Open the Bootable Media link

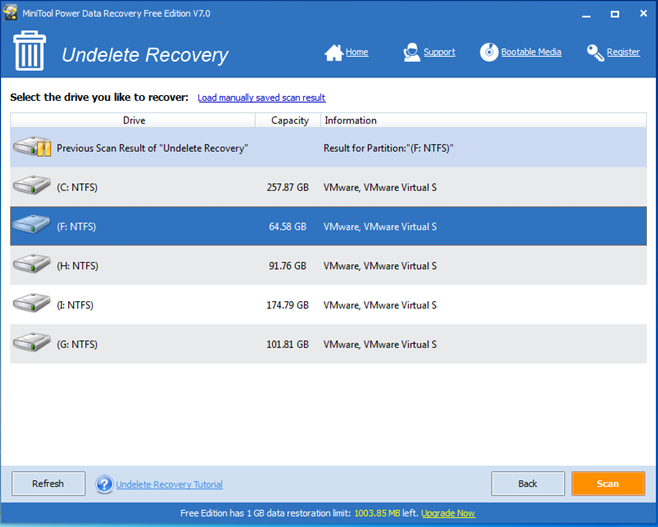[x=531, y=52]
